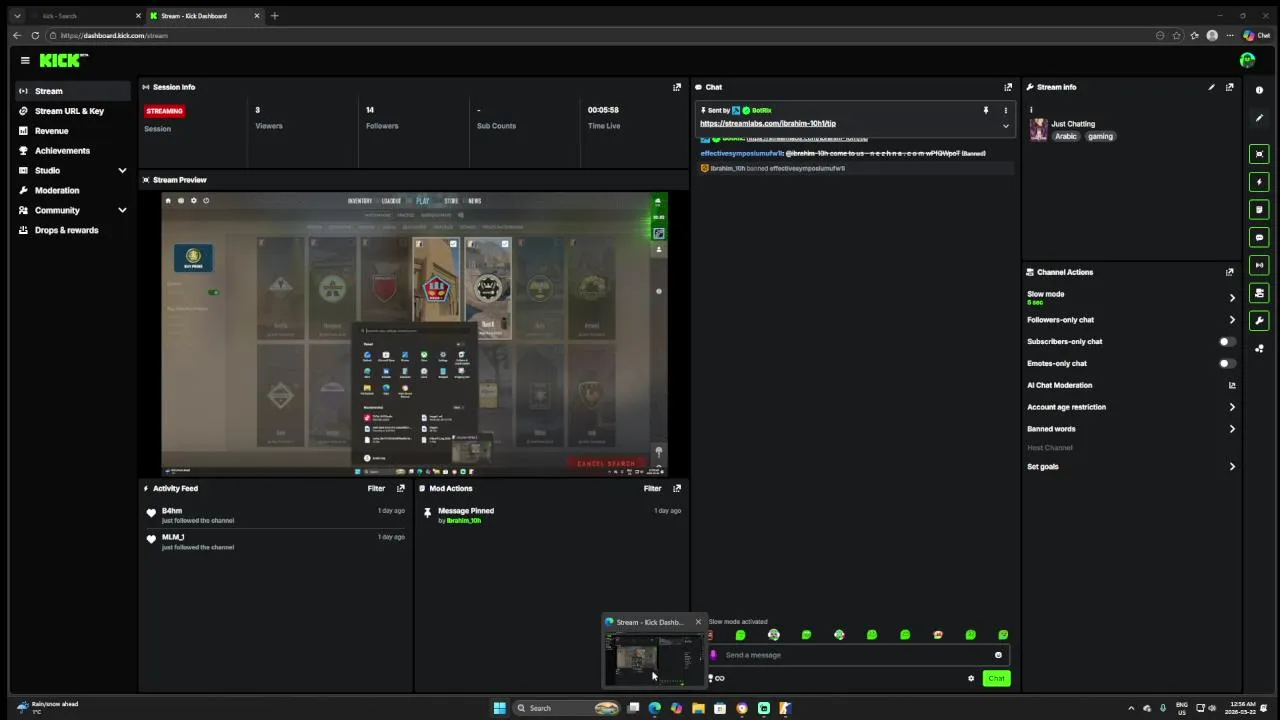This screenshot has width=1280, height=720.
Task: Select Stream in left sidebar
Action: tap(72, 91)
